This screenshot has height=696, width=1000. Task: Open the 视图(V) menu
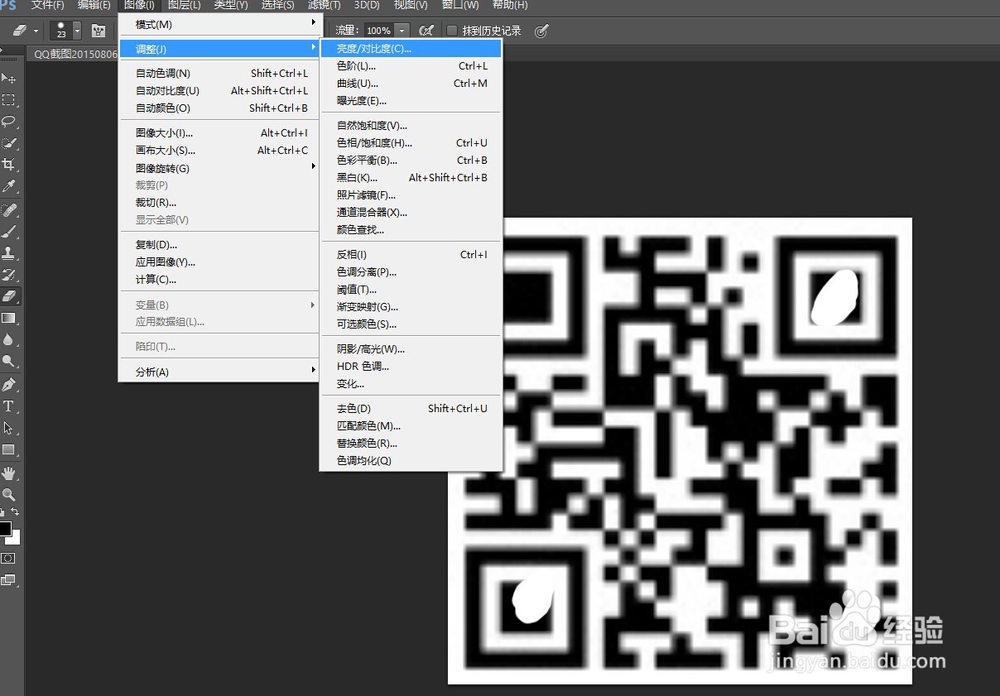[x=411, y=5]
